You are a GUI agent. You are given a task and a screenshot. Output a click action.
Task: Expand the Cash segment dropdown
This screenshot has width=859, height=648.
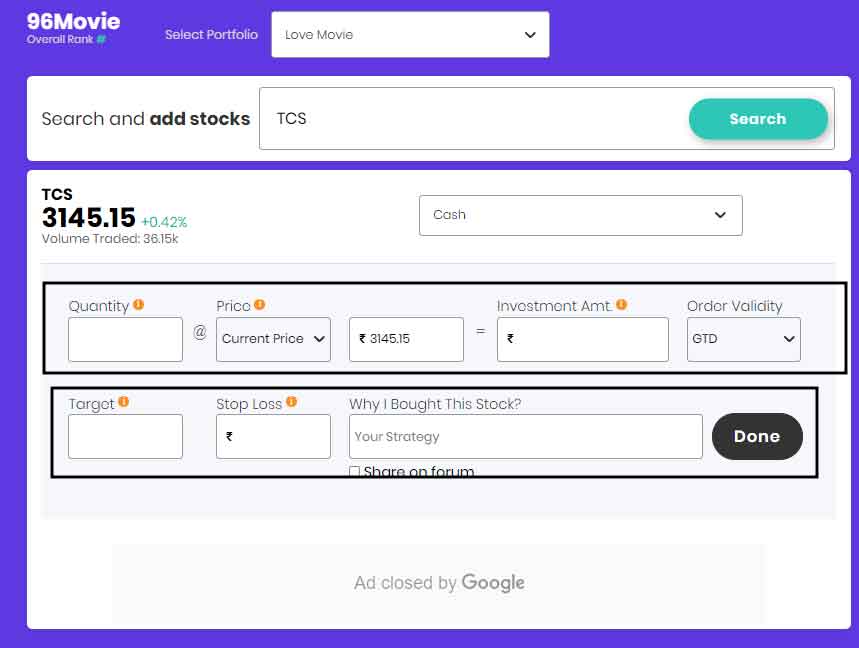[580, 215]
